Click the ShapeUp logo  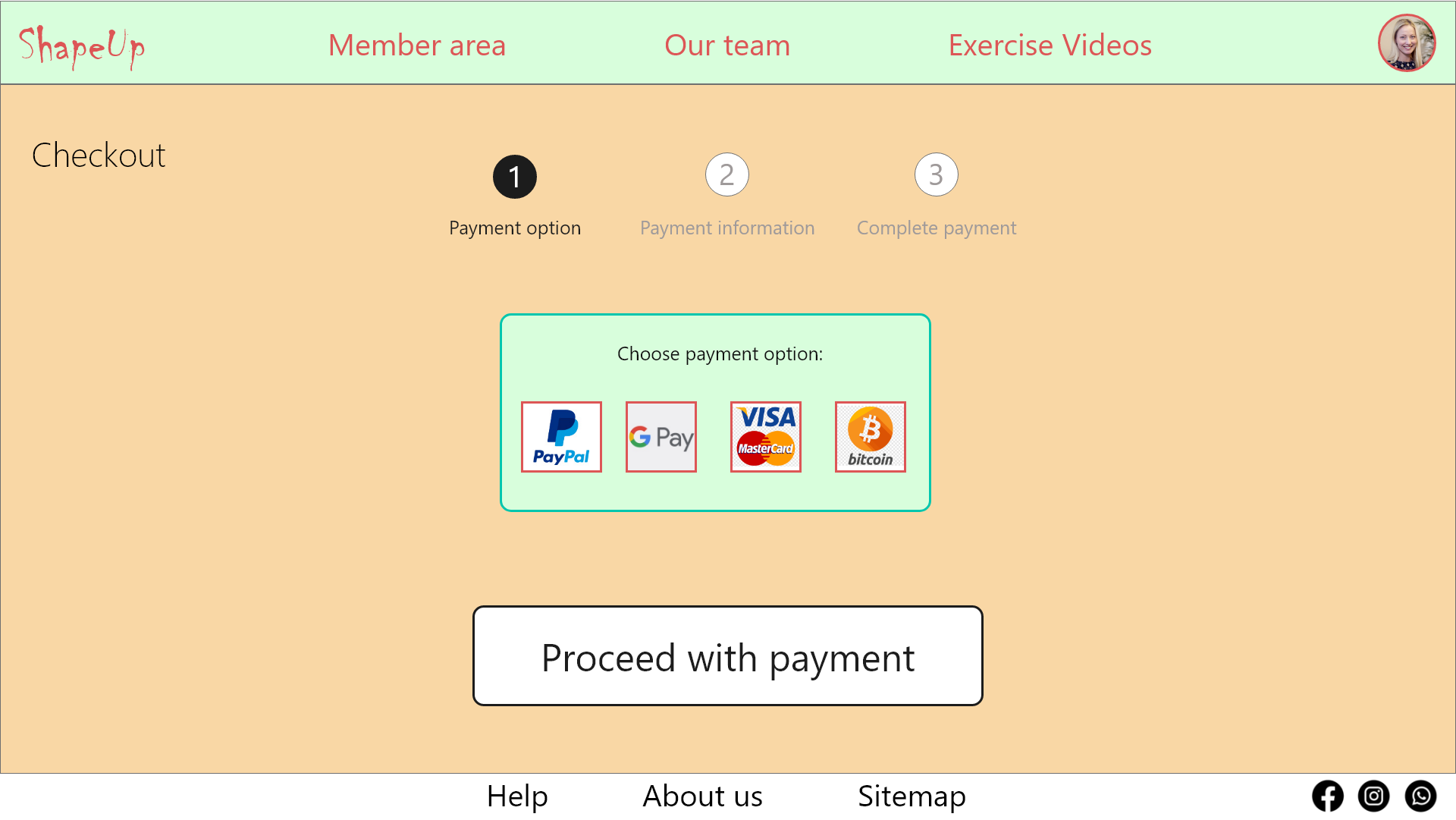click(82, 46)
